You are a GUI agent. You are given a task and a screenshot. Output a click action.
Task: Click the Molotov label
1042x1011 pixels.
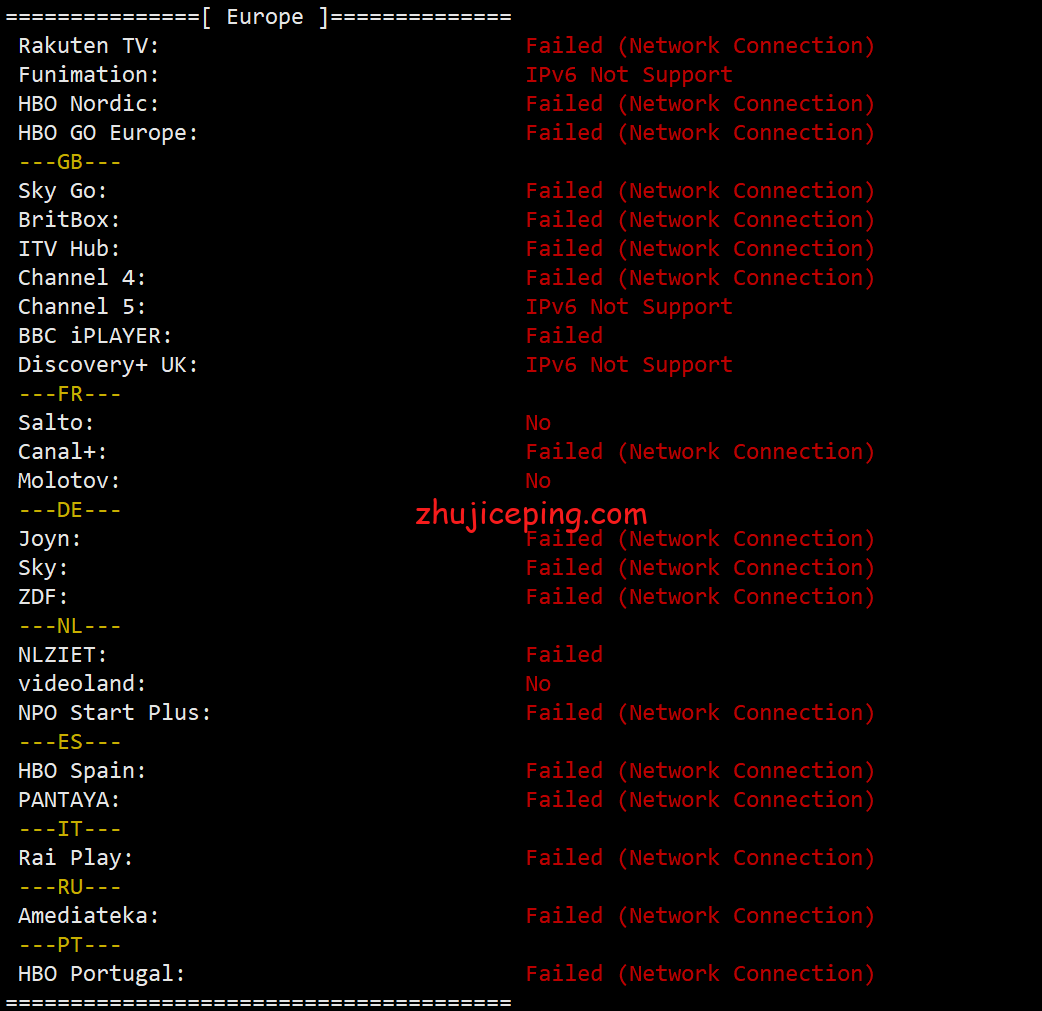click(69, 481)
